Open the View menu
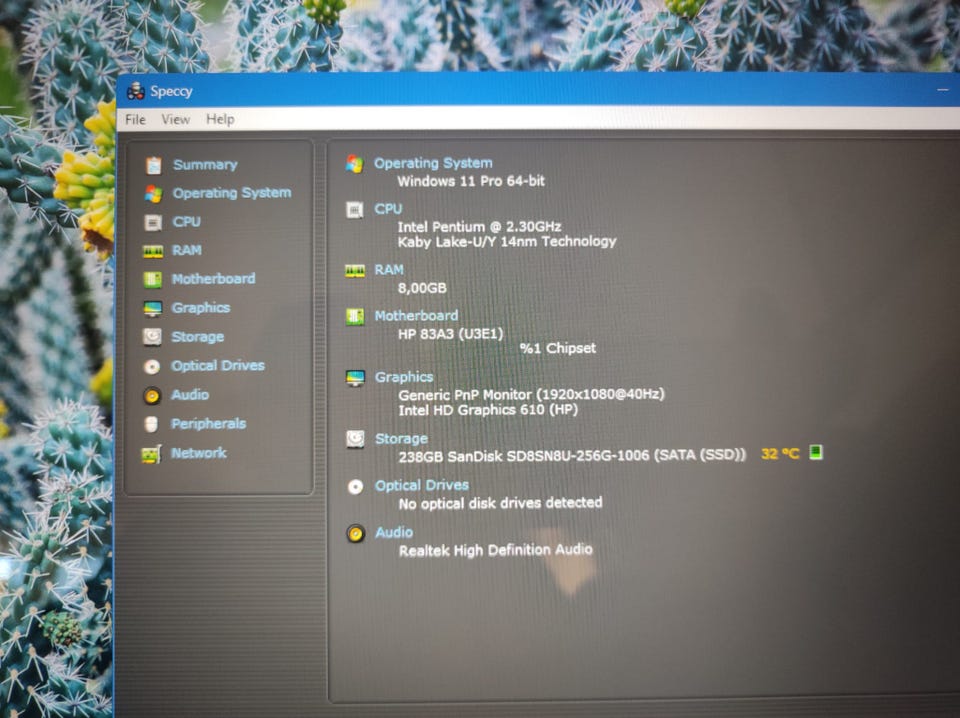 pyautogui.click(x=176, y=119)
